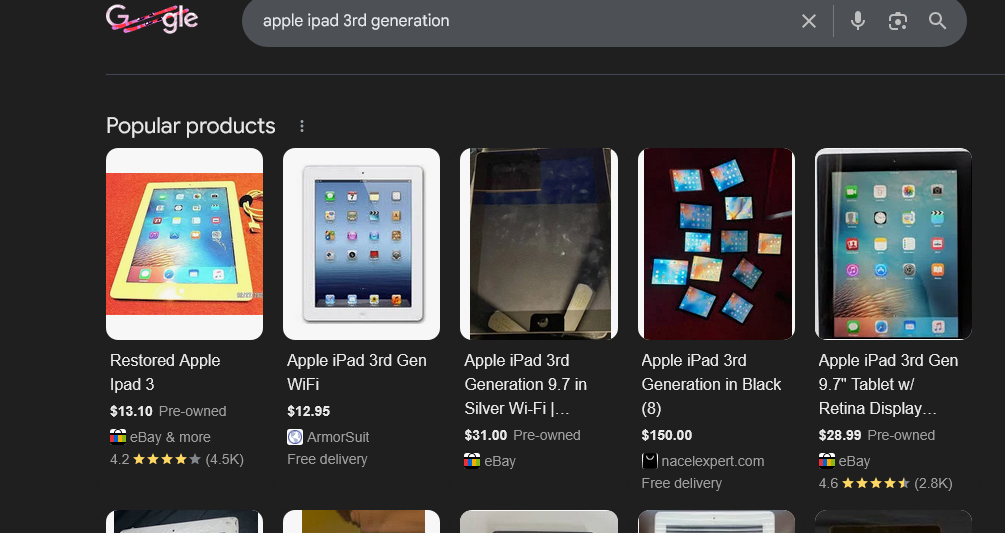
Task: Start voice search with the microphone icon
Action: pyautogui.click(x=858, y=21)
